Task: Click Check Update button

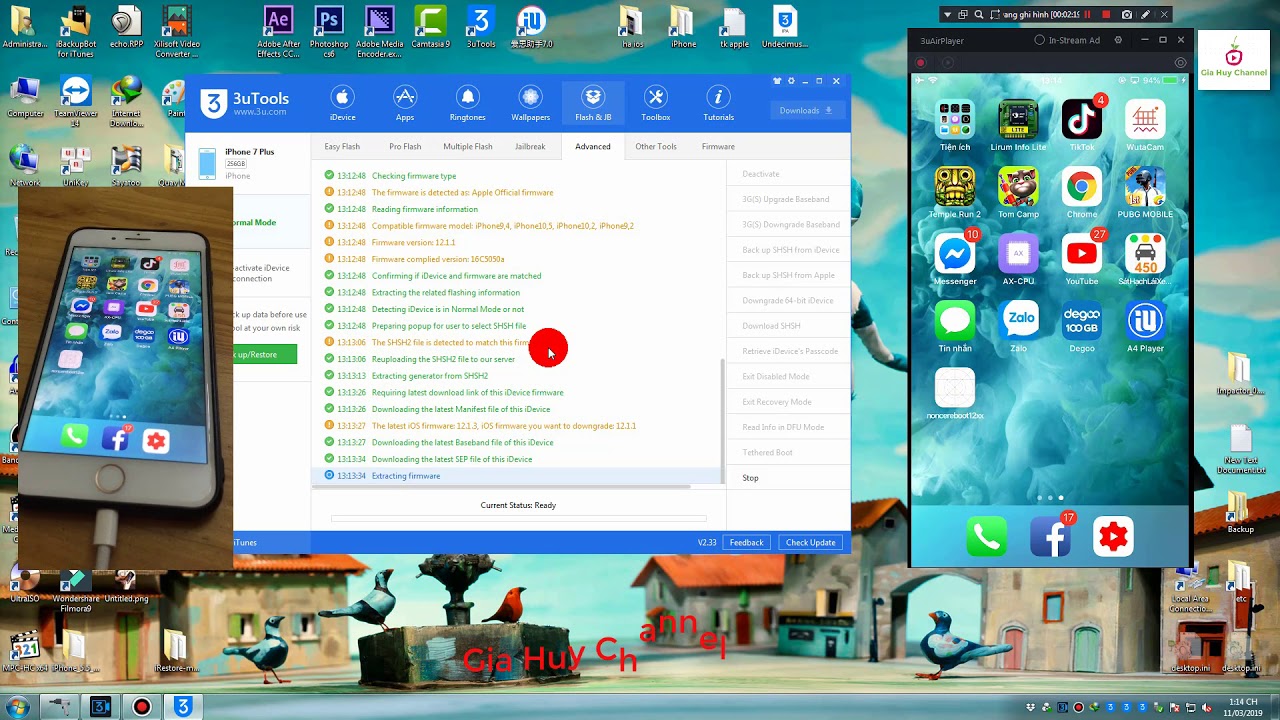Action: [x=810, y=542]
